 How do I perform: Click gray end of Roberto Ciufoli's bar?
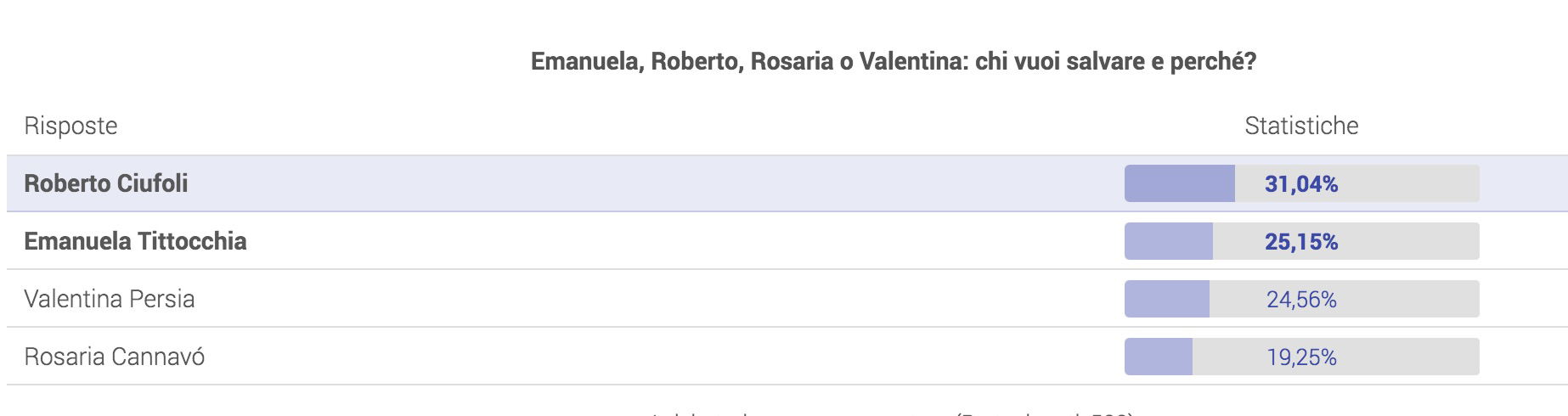pyautogui.click(x=1410, y=183)
